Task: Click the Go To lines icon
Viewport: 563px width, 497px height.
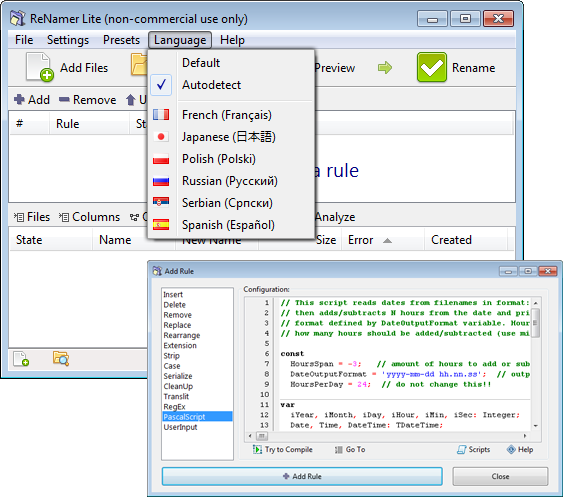Action: click(x=338, y=450)
